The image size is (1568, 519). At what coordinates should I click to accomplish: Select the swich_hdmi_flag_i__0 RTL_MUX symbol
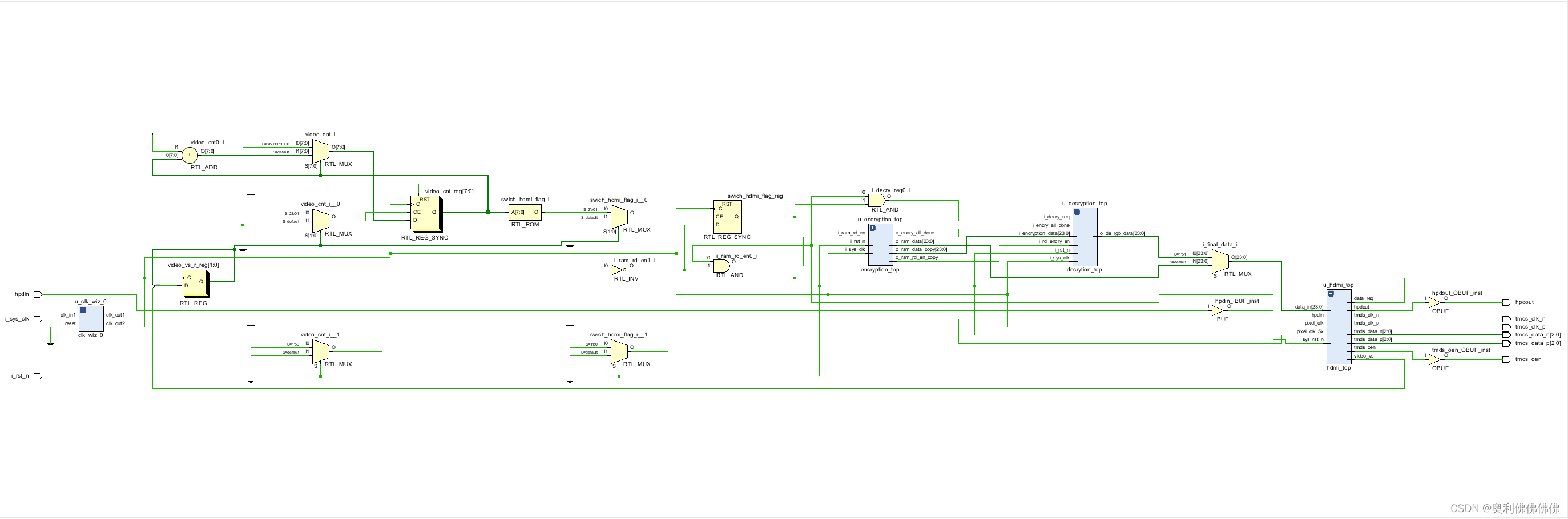pyautogui.click(x=619, y=217)
